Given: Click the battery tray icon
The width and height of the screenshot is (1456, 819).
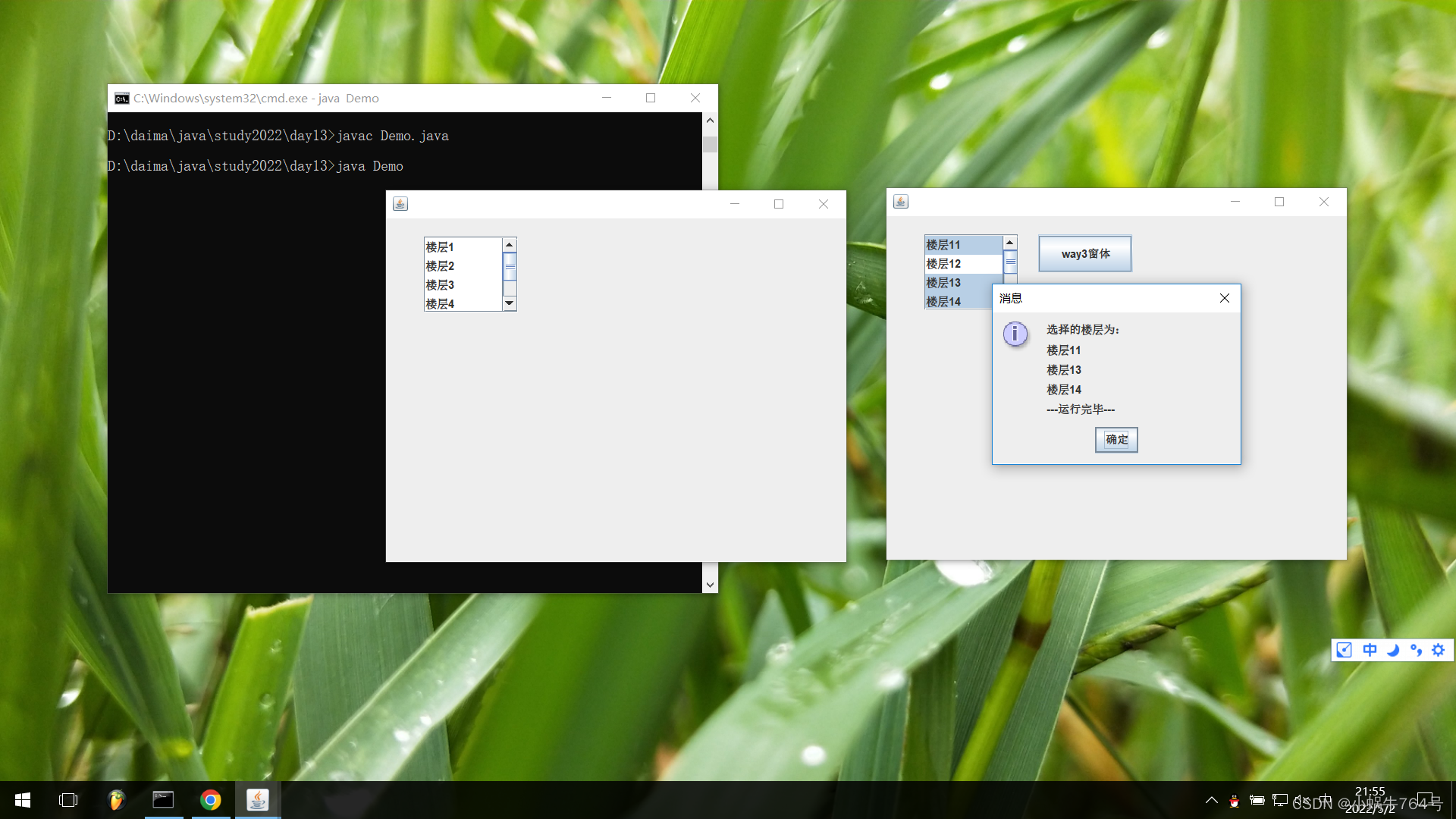Looking at the screenshot, I should pyautogui.click(x=1257, y=800).
